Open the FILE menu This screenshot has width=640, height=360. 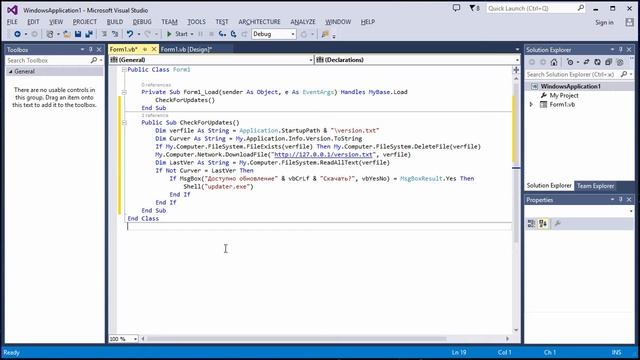point(12,22)
